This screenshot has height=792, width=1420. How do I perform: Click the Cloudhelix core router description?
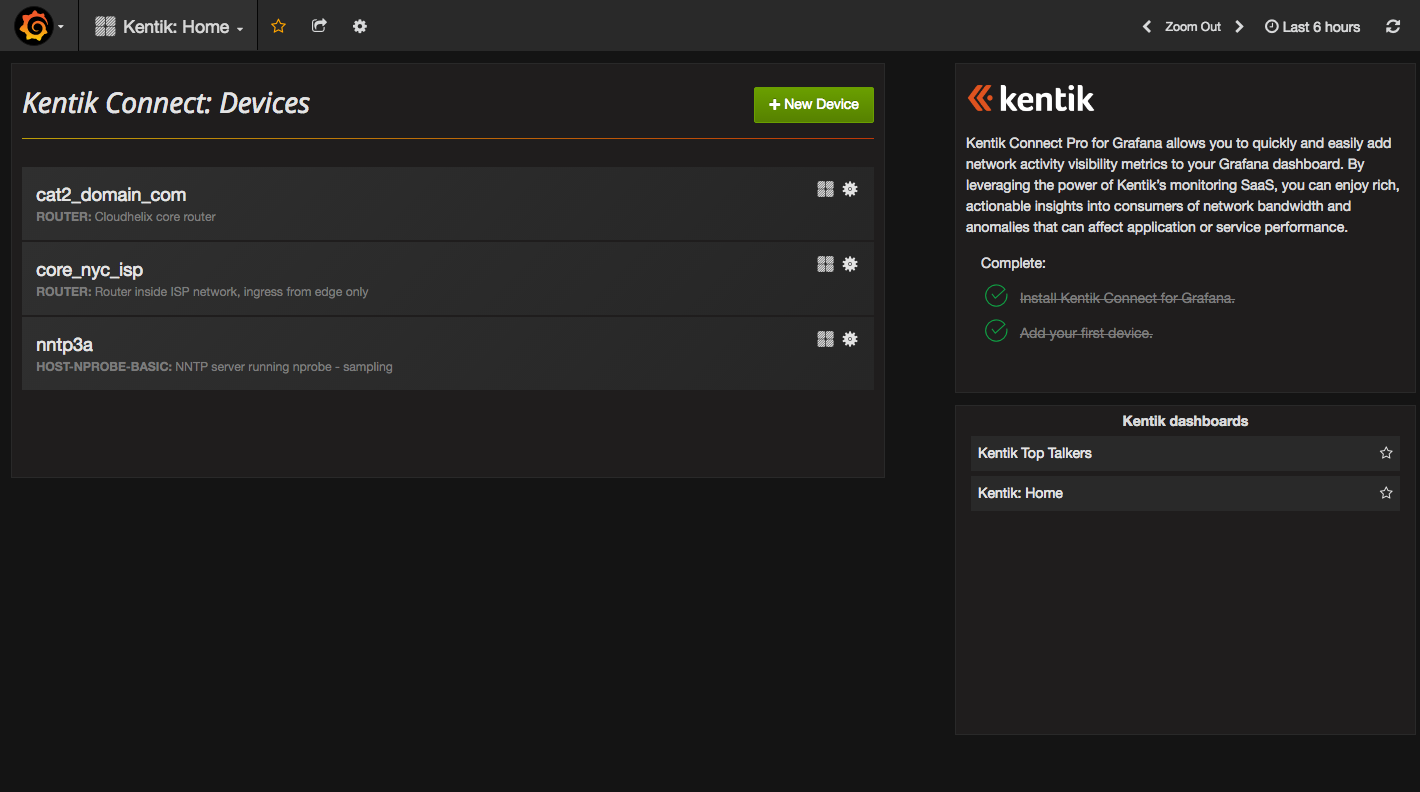tap(155, 217)
